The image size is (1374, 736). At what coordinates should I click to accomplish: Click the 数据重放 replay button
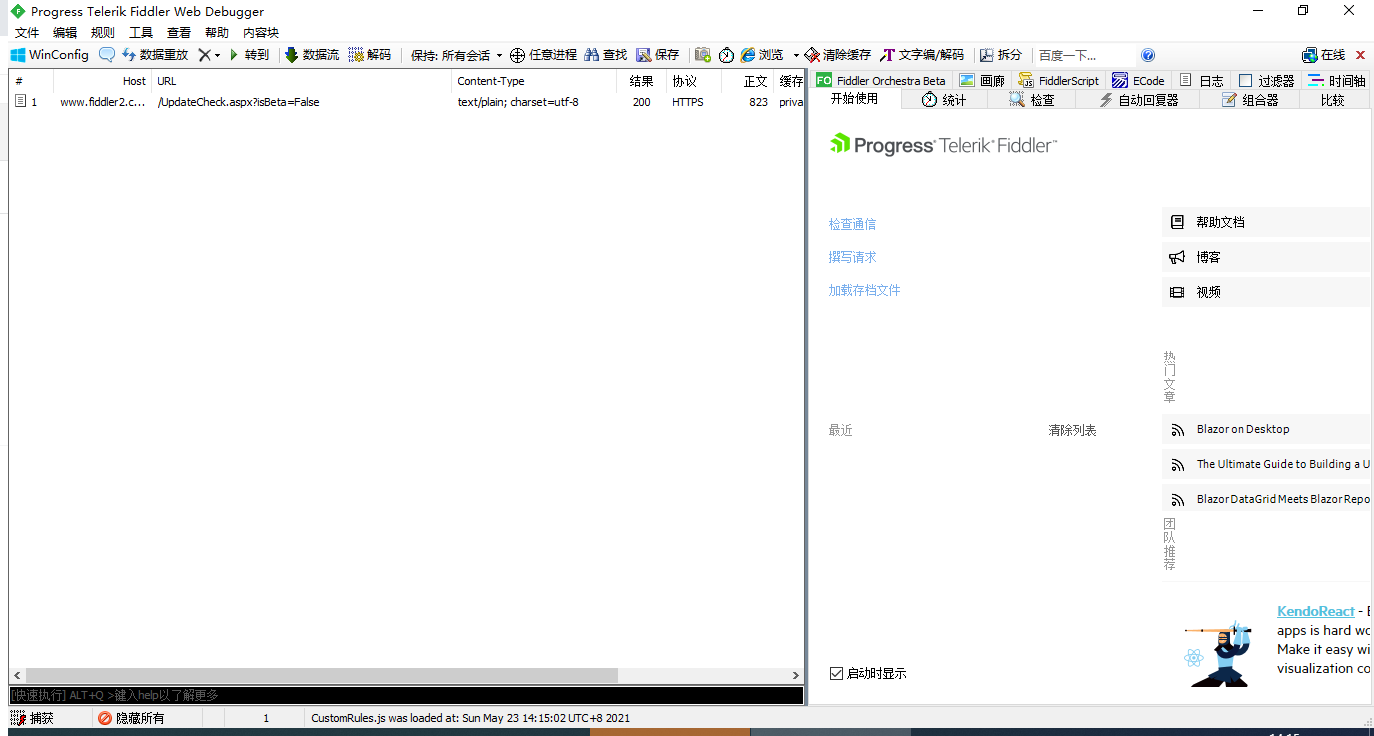coord(155,55)
